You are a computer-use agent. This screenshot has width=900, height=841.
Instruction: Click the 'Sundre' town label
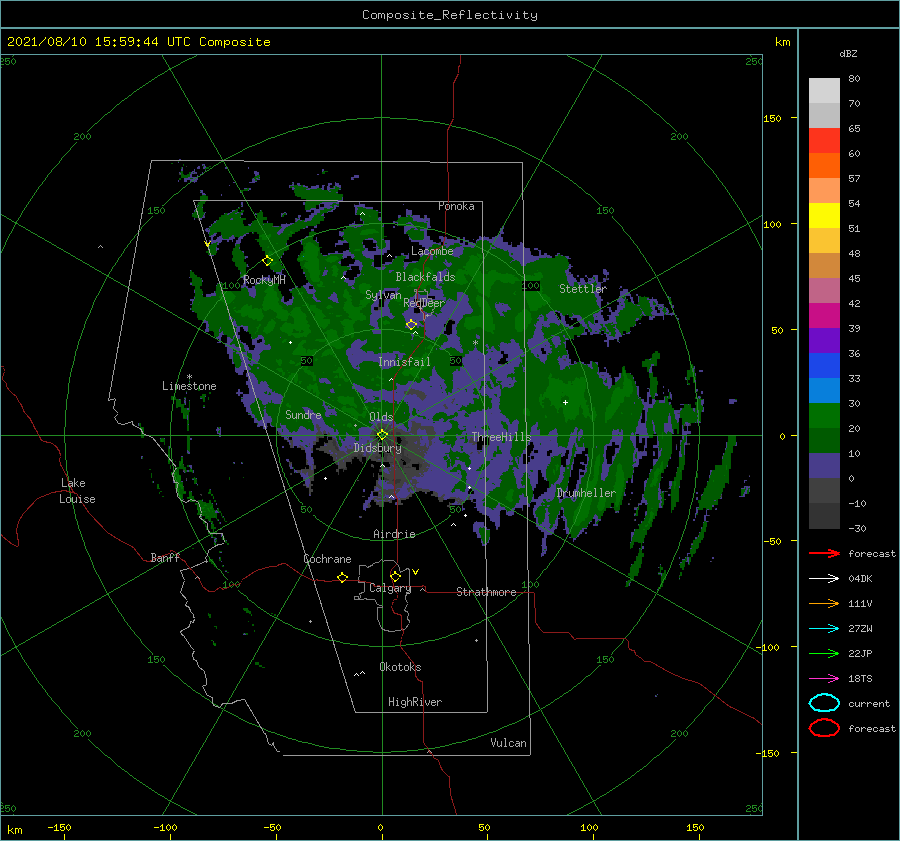(303, 414)
